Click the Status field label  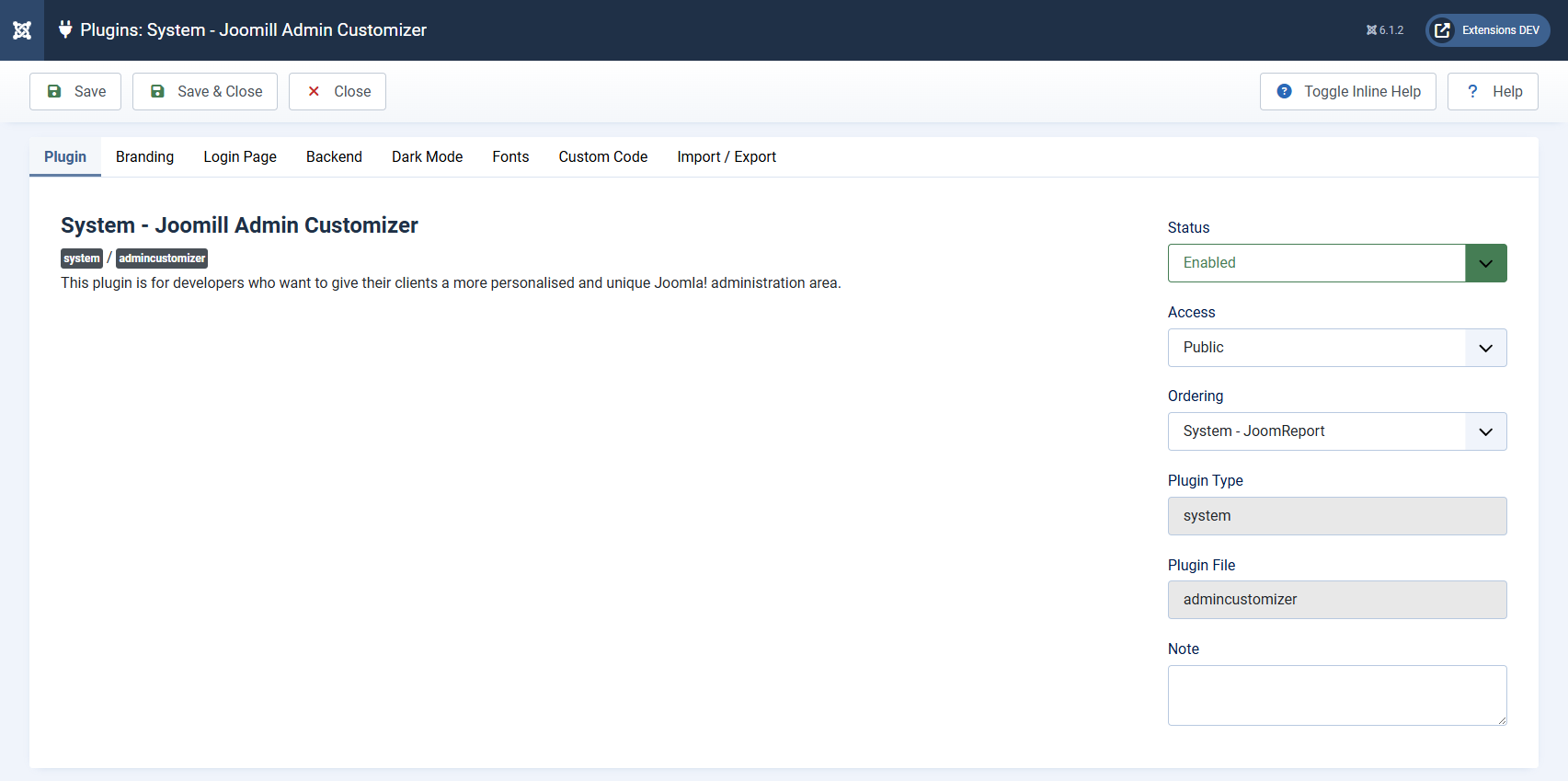[x=1188, y=228]
